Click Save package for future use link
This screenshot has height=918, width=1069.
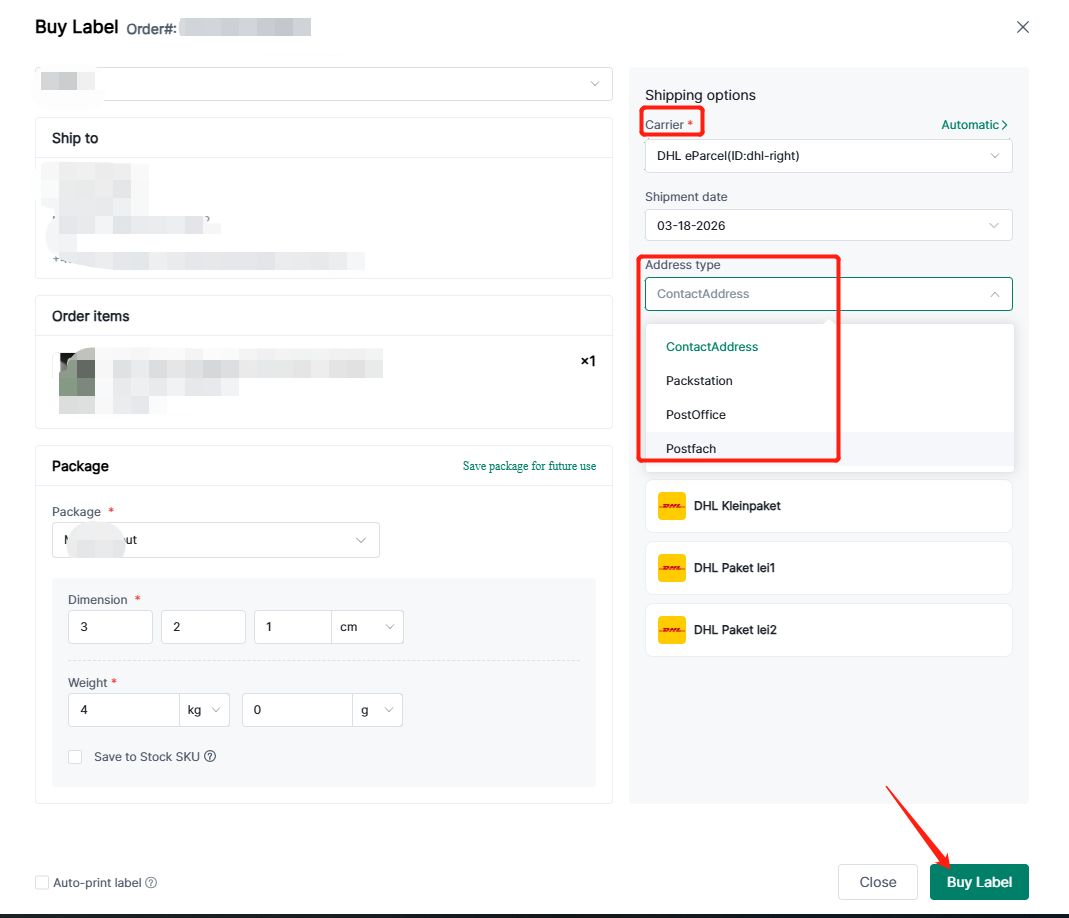pos(529,466)
